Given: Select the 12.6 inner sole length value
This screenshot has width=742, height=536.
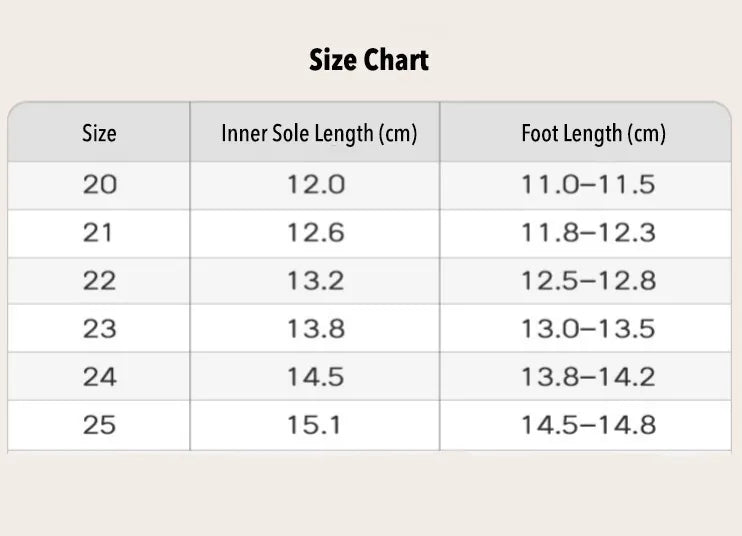Looking at the screenshot, I should pyautogui.click(x=315, y=233).
